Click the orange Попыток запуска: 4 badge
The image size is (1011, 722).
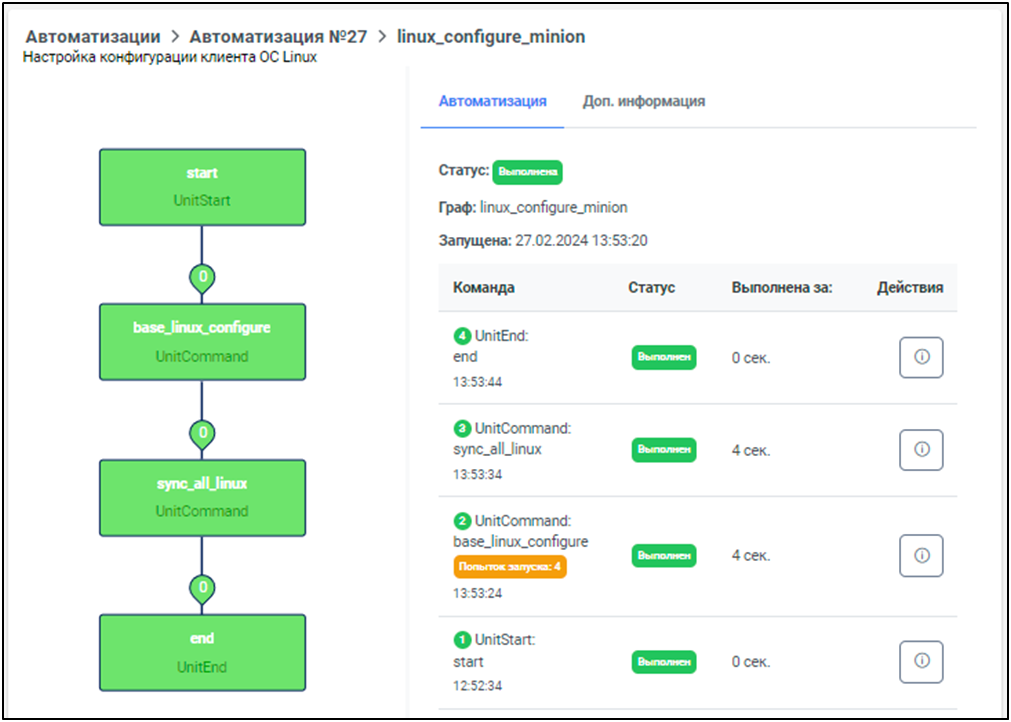tap(510, 568)
